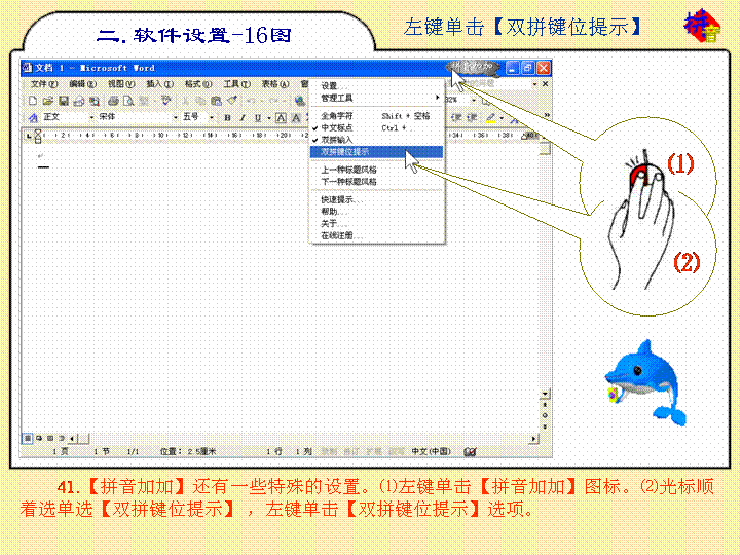This screenshot has width=740, height=555.
Task: Click the Italic formatting button
Action: [x=241, y=117]
